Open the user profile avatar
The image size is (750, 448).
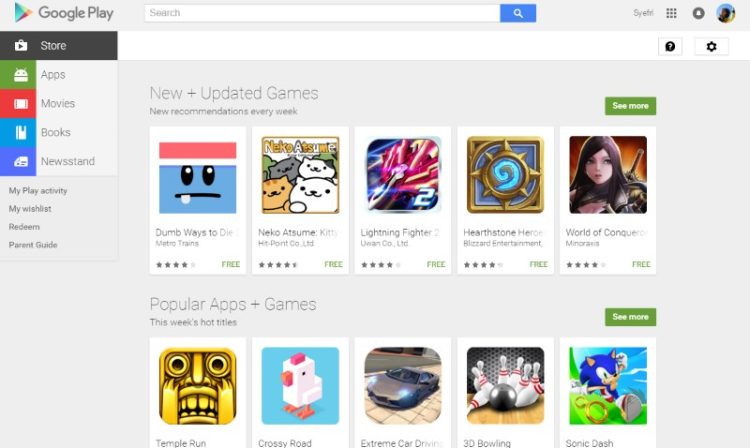pyautogui.click(x=726, y=13)
